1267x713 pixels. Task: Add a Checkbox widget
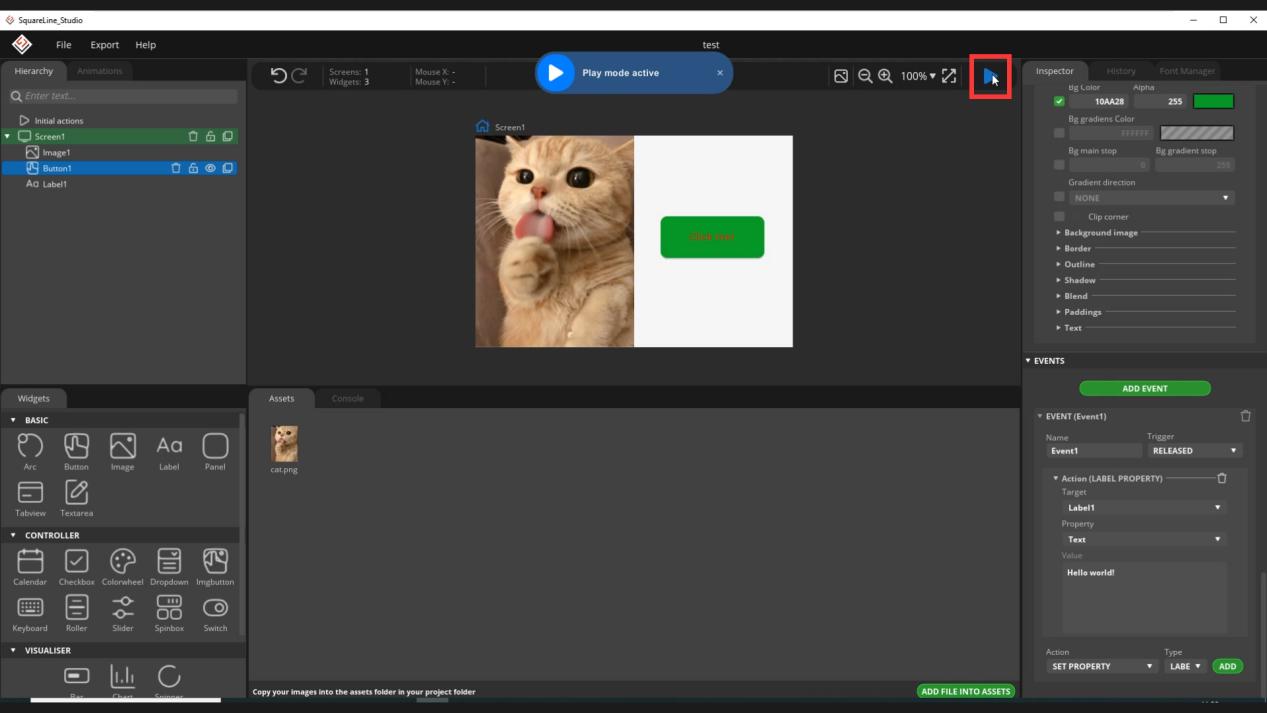click(76, 566)
